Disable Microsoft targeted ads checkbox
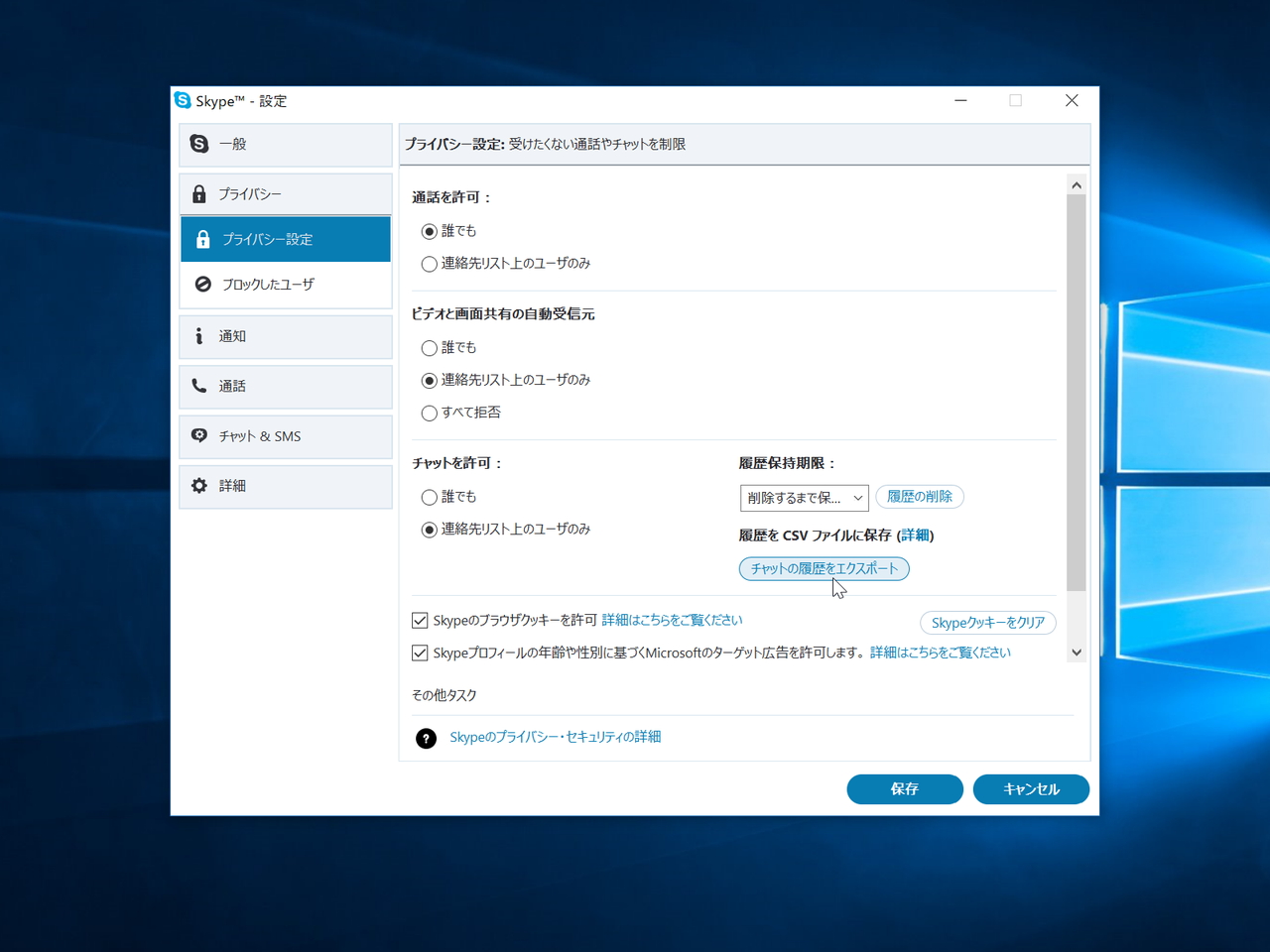 point(420,653)
